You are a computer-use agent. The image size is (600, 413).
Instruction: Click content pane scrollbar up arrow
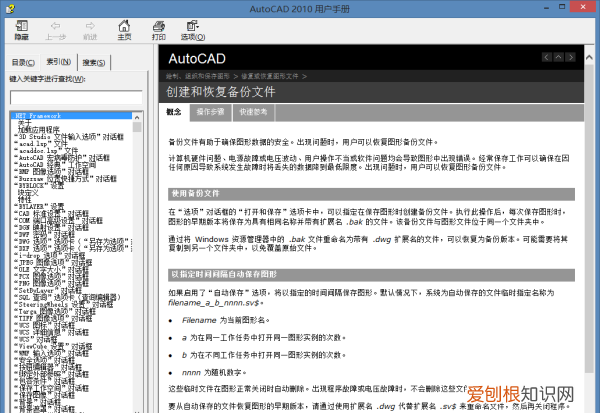coord(589,57)
